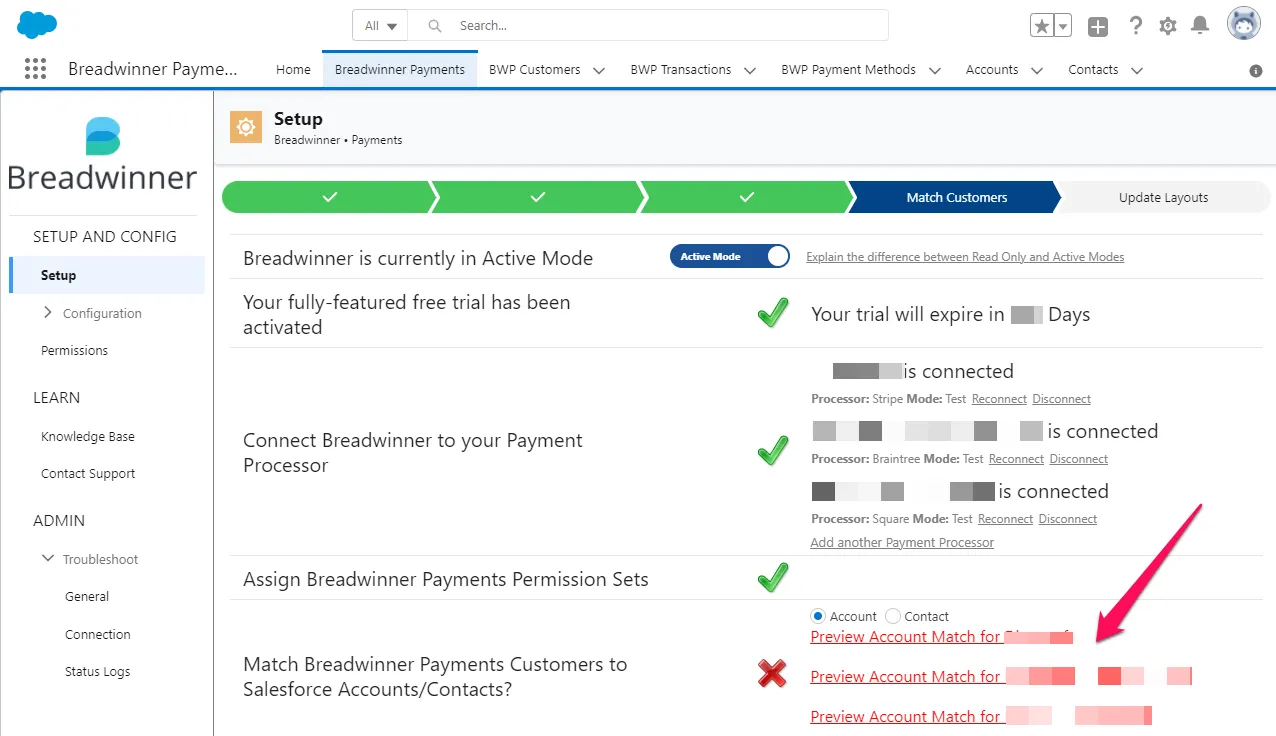Open Permissions in the sidebar
This screenshot has width=1276, height=736.
pos(74,351)
